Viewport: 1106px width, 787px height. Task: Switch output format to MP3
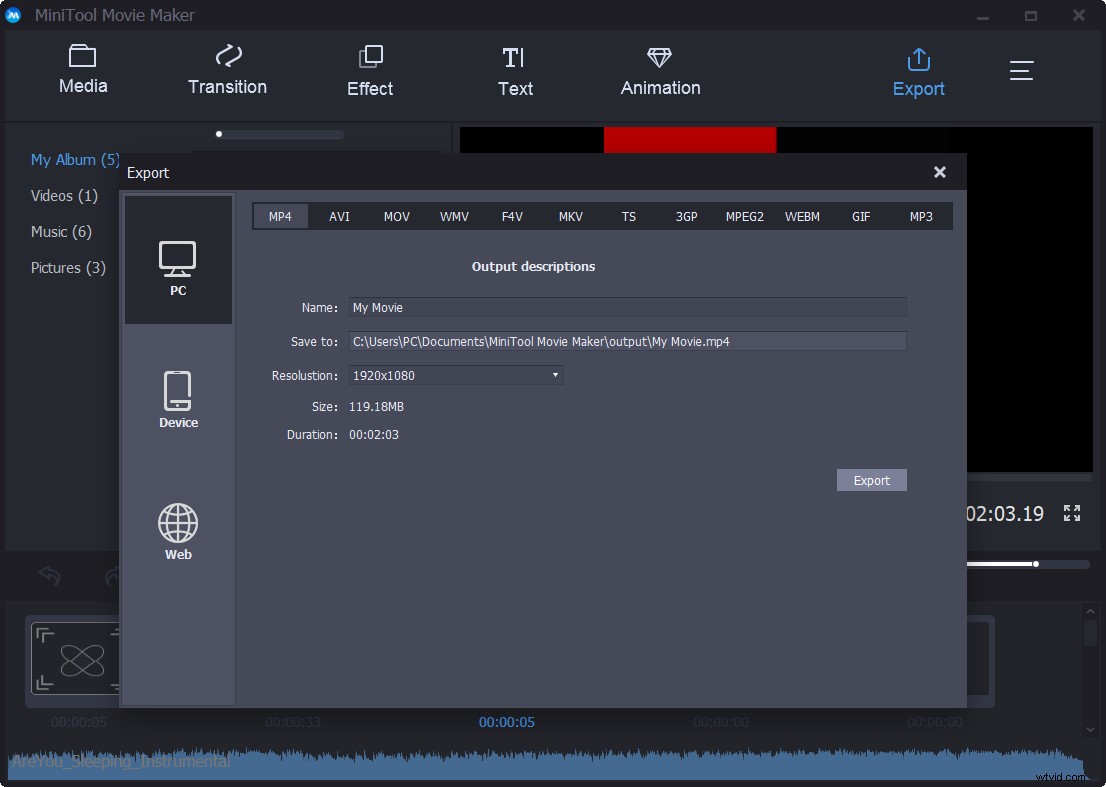[920, 216]
